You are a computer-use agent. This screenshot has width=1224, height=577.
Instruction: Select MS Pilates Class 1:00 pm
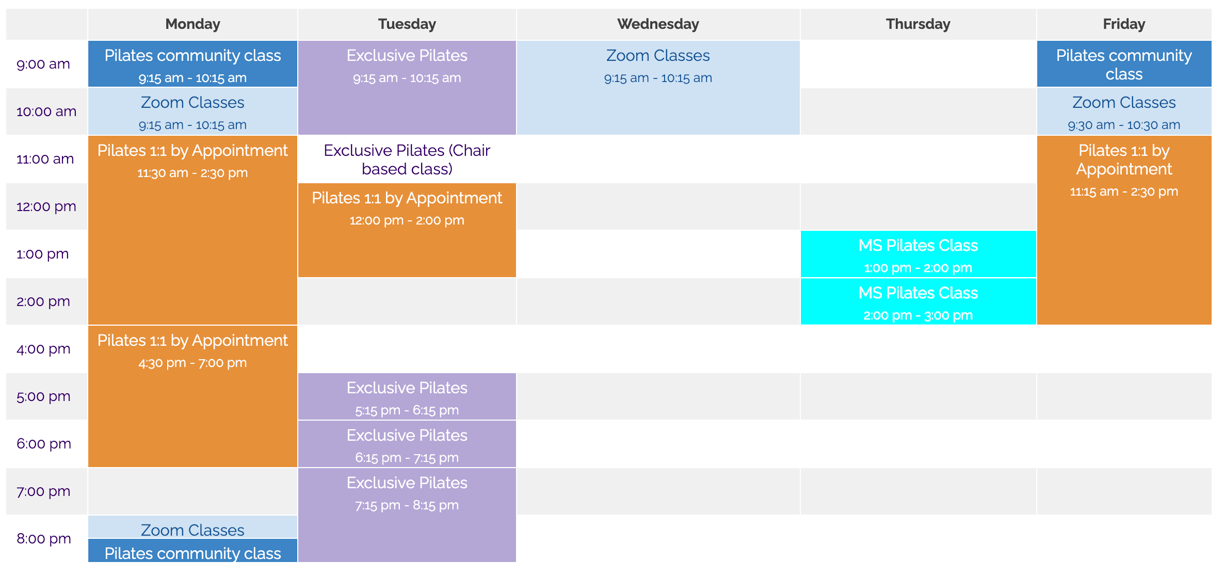click(918, 254)
